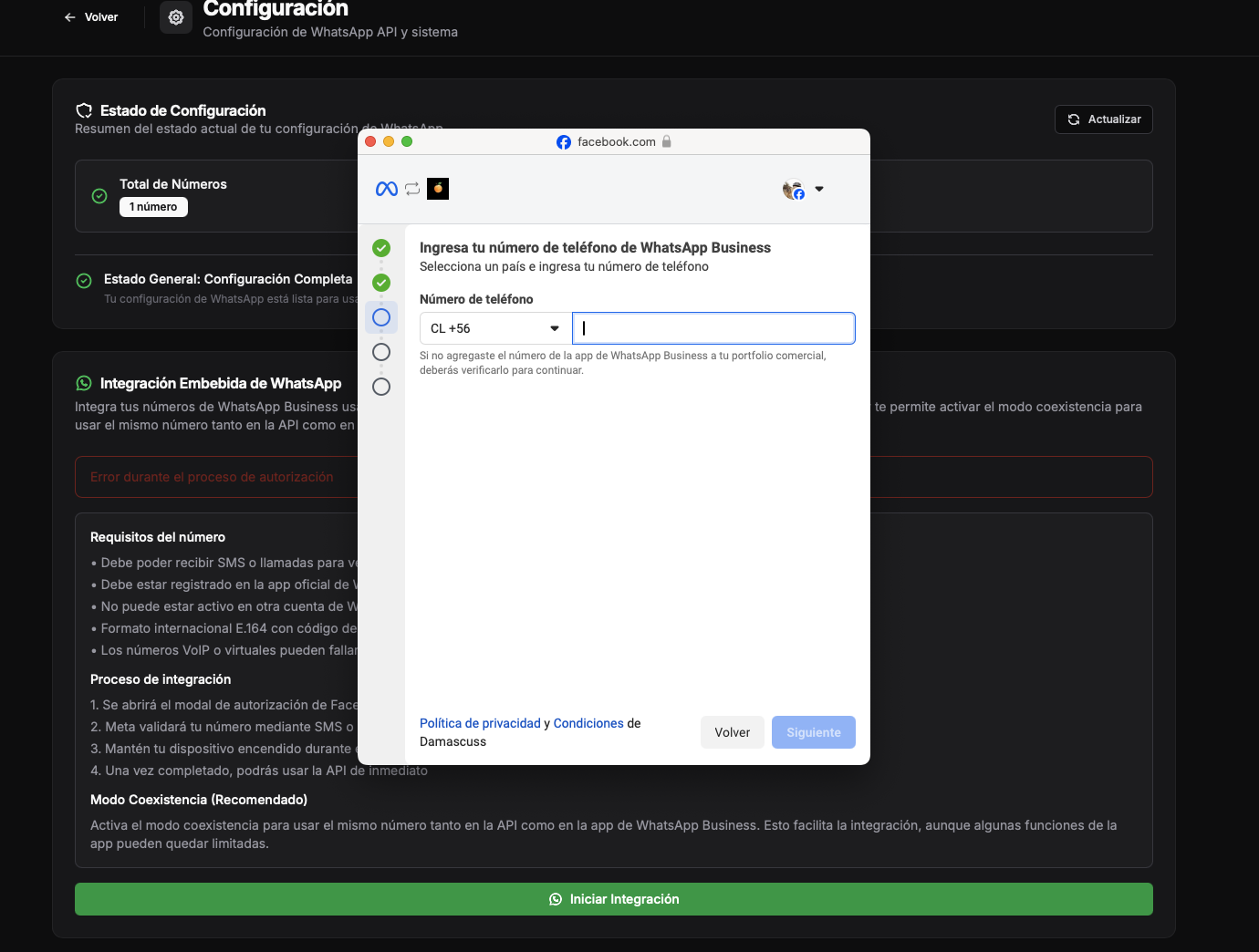Open the CL +56 country code dropdown

pos(493,327)
